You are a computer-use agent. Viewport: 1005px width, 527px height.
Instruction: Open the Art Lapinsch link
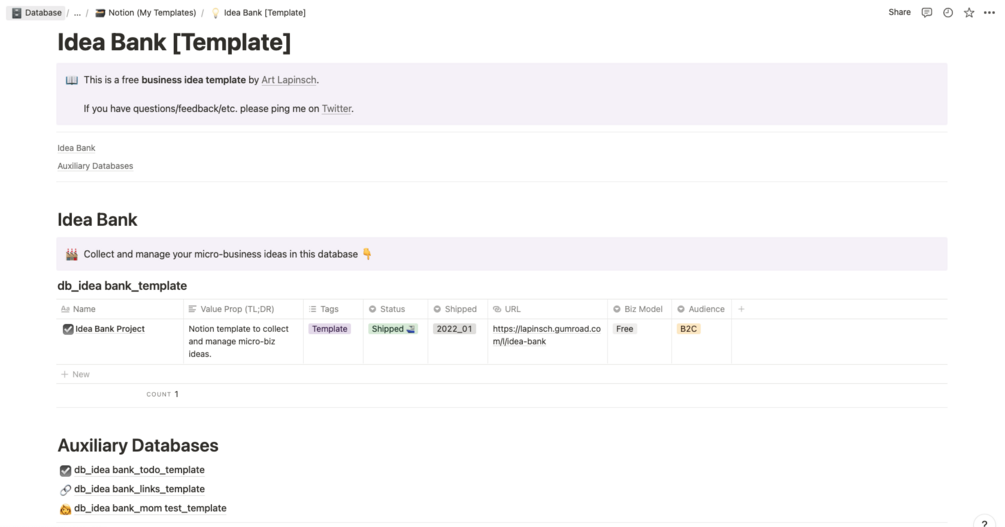click(x=289, y=80)
